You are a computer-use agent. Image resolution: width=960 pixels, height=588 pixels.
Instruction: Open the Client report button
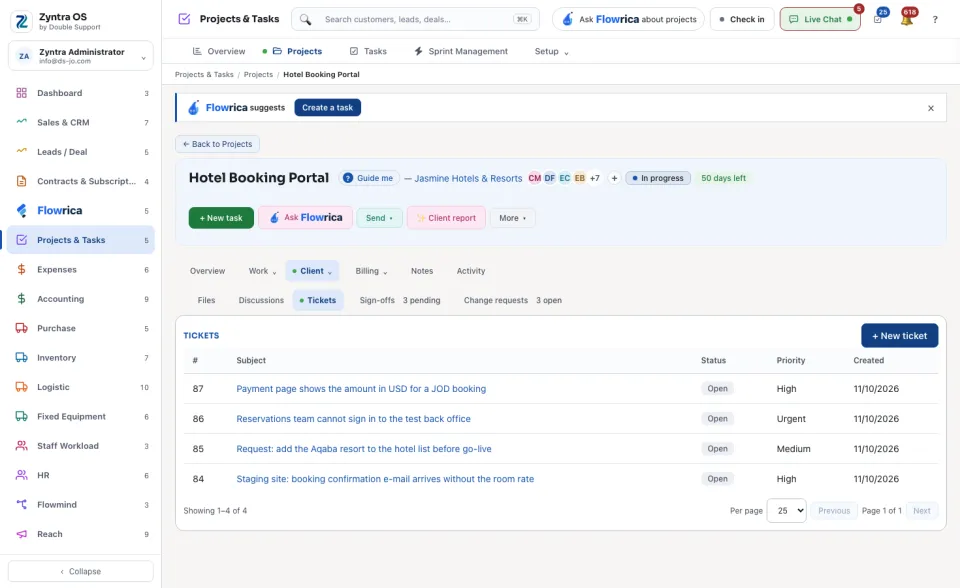click(446, 218)
